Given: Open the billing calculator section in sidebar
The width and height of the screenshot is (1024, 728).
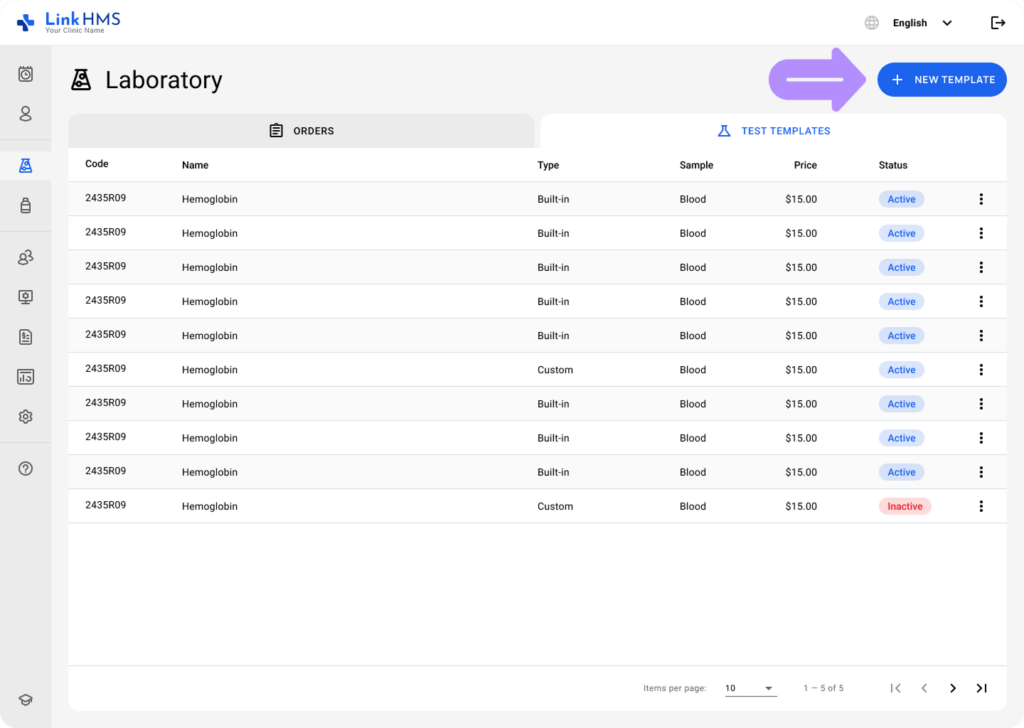Looking at the screenshot, I should click(x=25, y=377).
